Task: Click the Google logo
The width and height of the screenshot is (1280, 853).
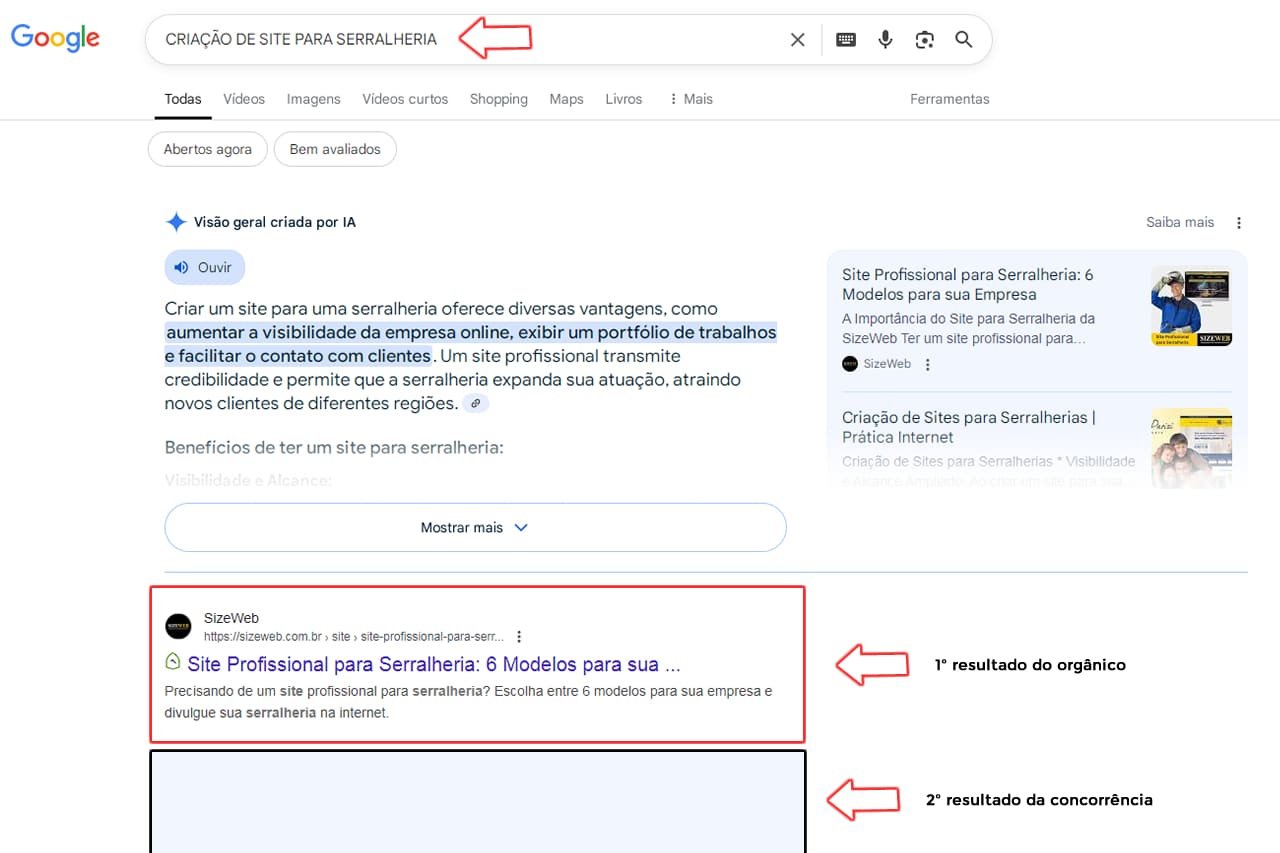Action: [55, 38]
